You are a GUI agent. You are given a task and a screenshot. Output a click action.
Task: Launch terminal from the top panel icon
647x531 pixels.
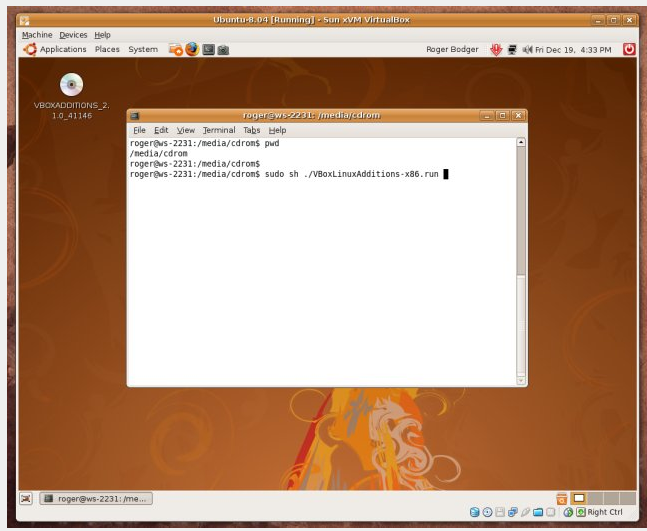tap(208, 50)
